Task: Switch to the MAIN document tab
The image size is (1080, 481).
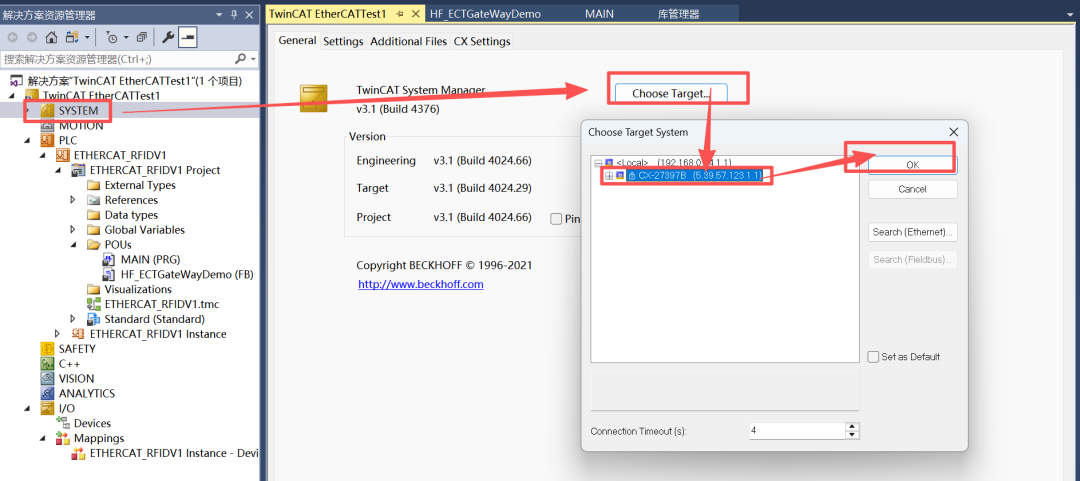Action: coord(599,14)
